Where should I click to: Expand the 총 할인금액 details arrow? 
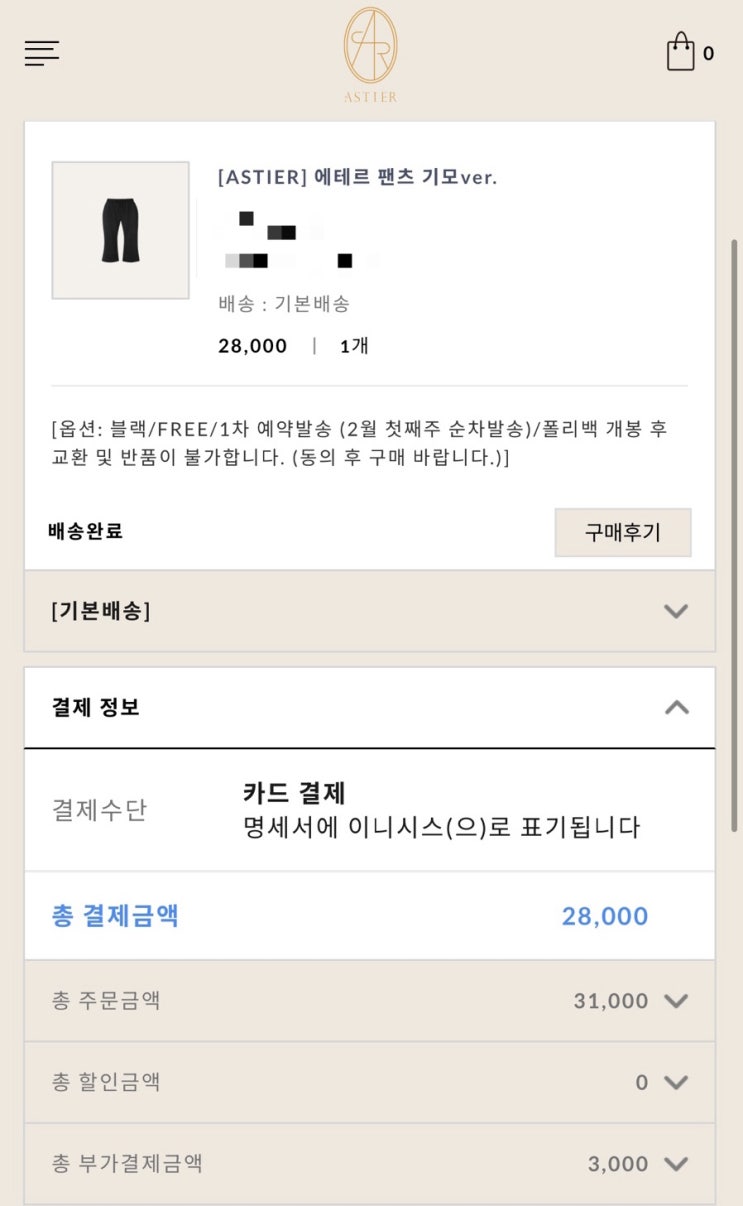point(677,1082)
